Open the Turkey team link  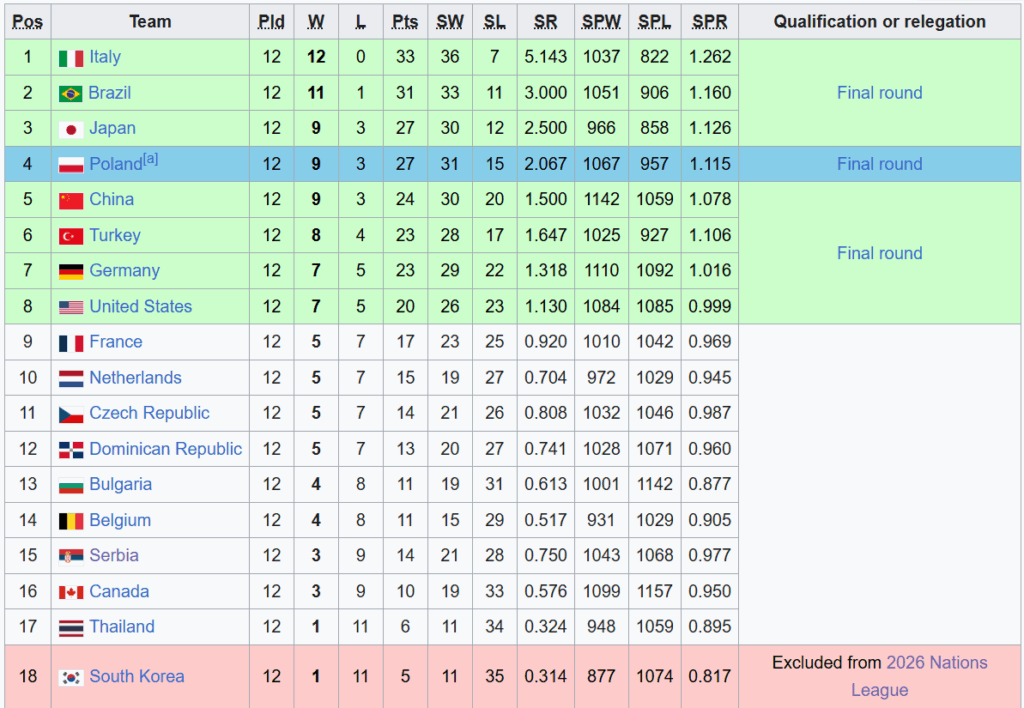pyautogui.click(x=115, y=235)
